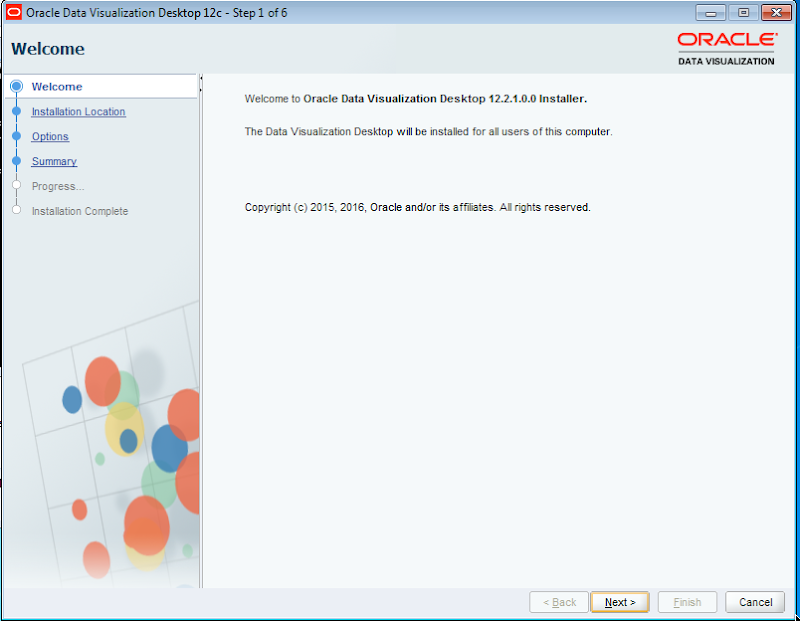
Task: Close the installer window
Action: (x=776, y=13)
